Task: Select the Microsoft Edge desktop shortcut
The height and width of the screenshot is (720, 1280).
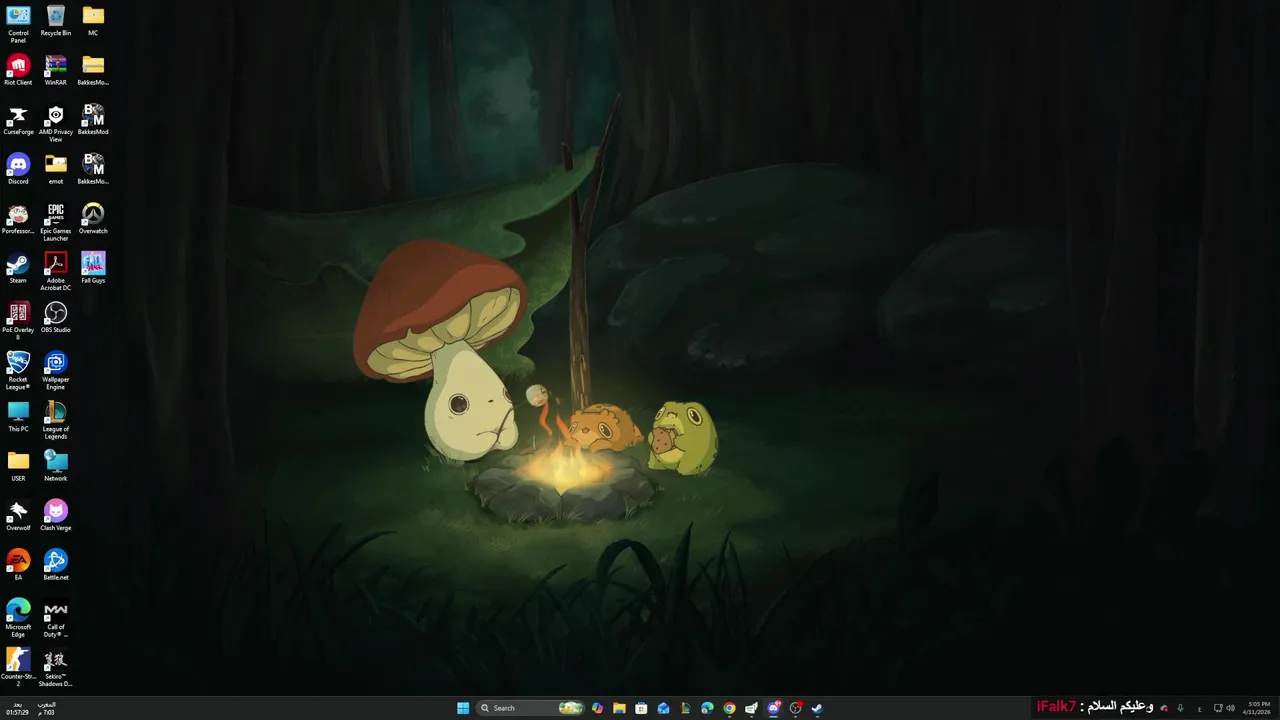Action: click(x=18, y=618)
